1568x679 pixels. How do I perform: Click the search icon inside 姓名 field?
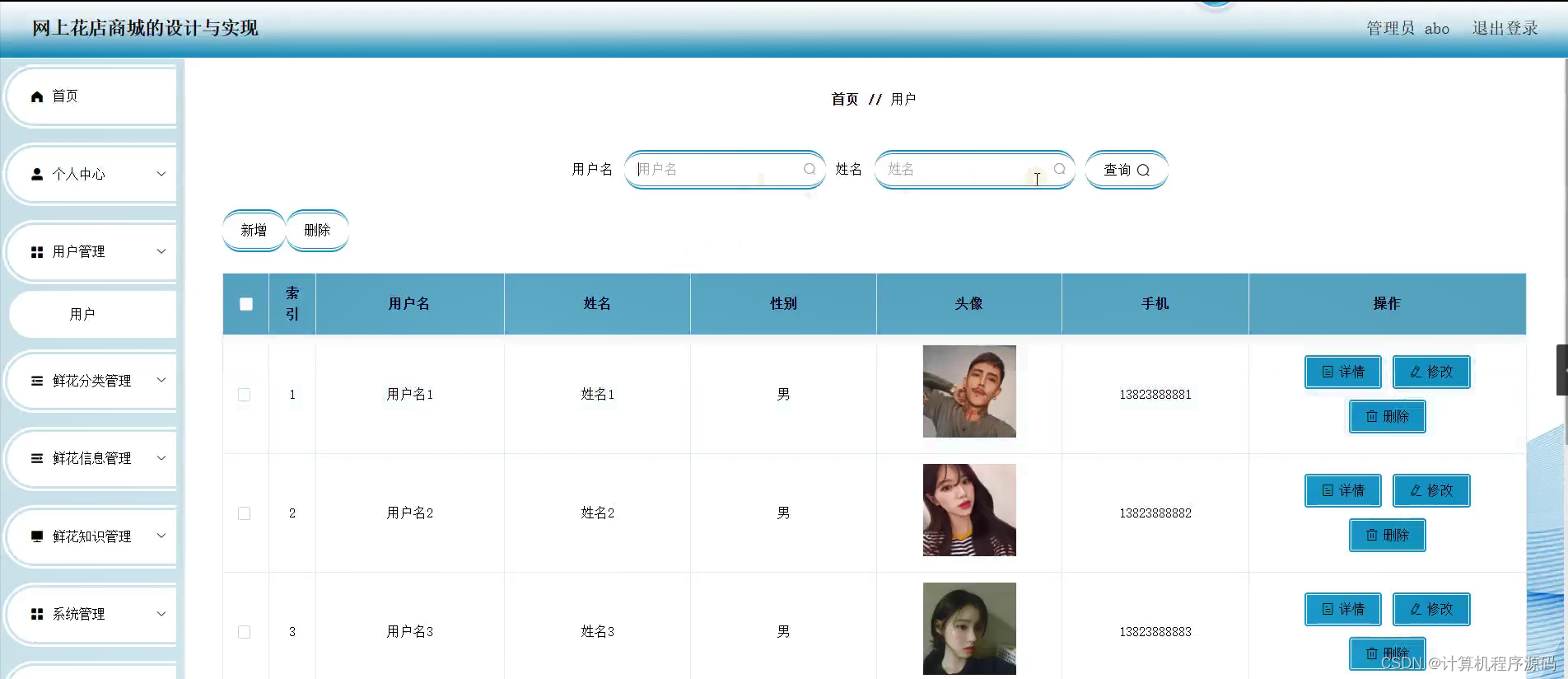[1060, 169]
